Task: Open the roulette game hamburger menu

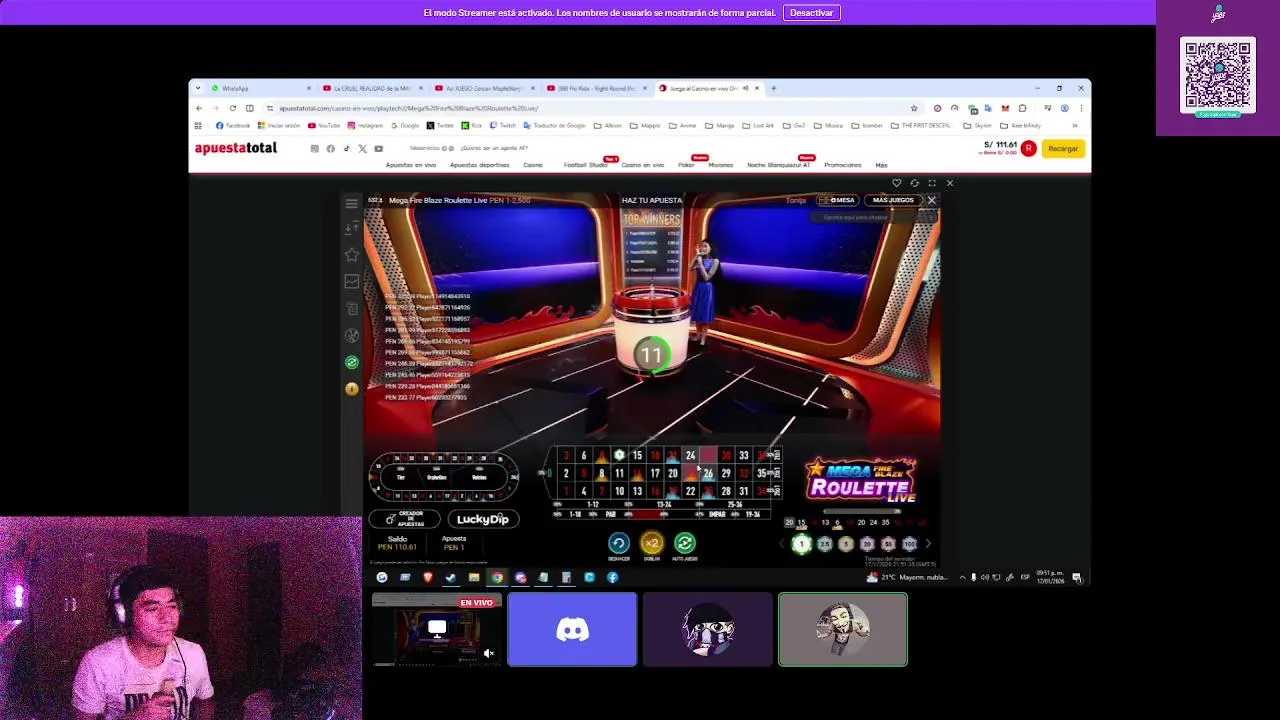Action: [351, 204]
